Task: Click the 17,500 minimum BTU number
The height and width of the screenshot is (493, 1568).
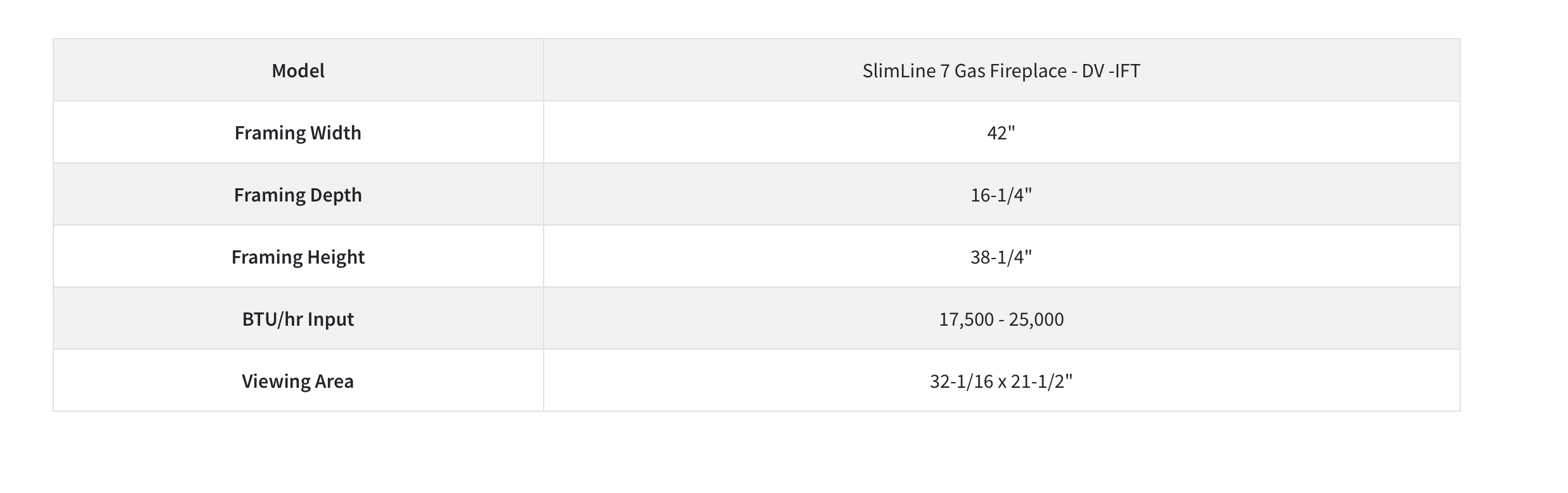Action: [x=966, y=319]
